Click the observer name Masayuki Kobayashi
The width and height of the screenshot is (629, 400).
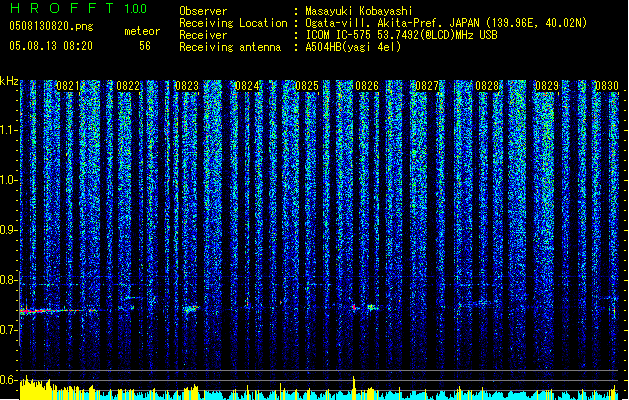tap(359, 11)
